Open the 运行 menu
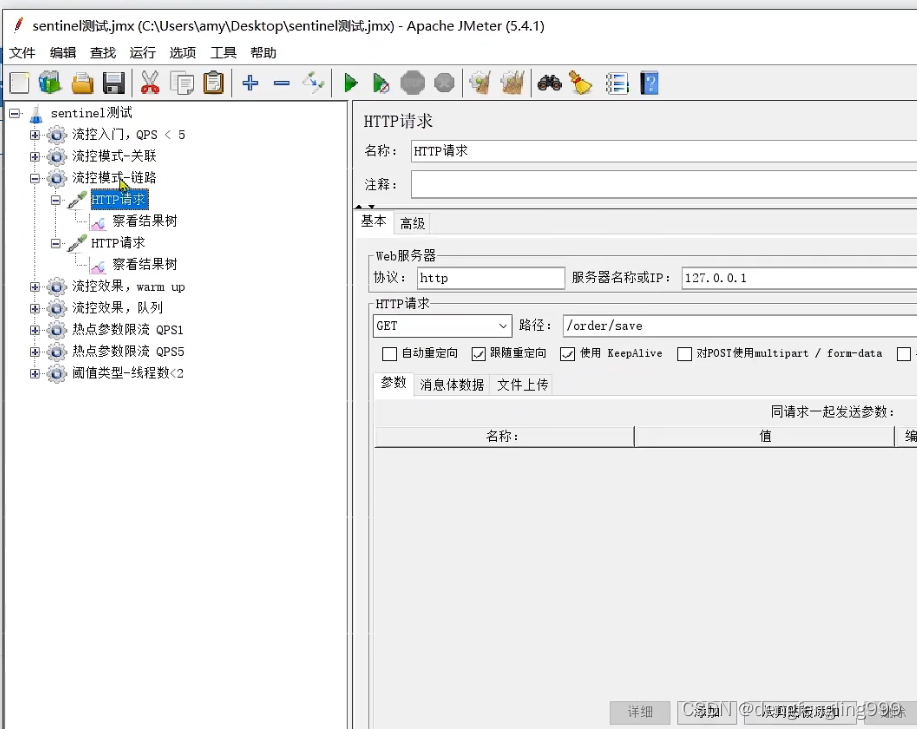The width and height of the screenshot is (917, 729). point(143,53)
